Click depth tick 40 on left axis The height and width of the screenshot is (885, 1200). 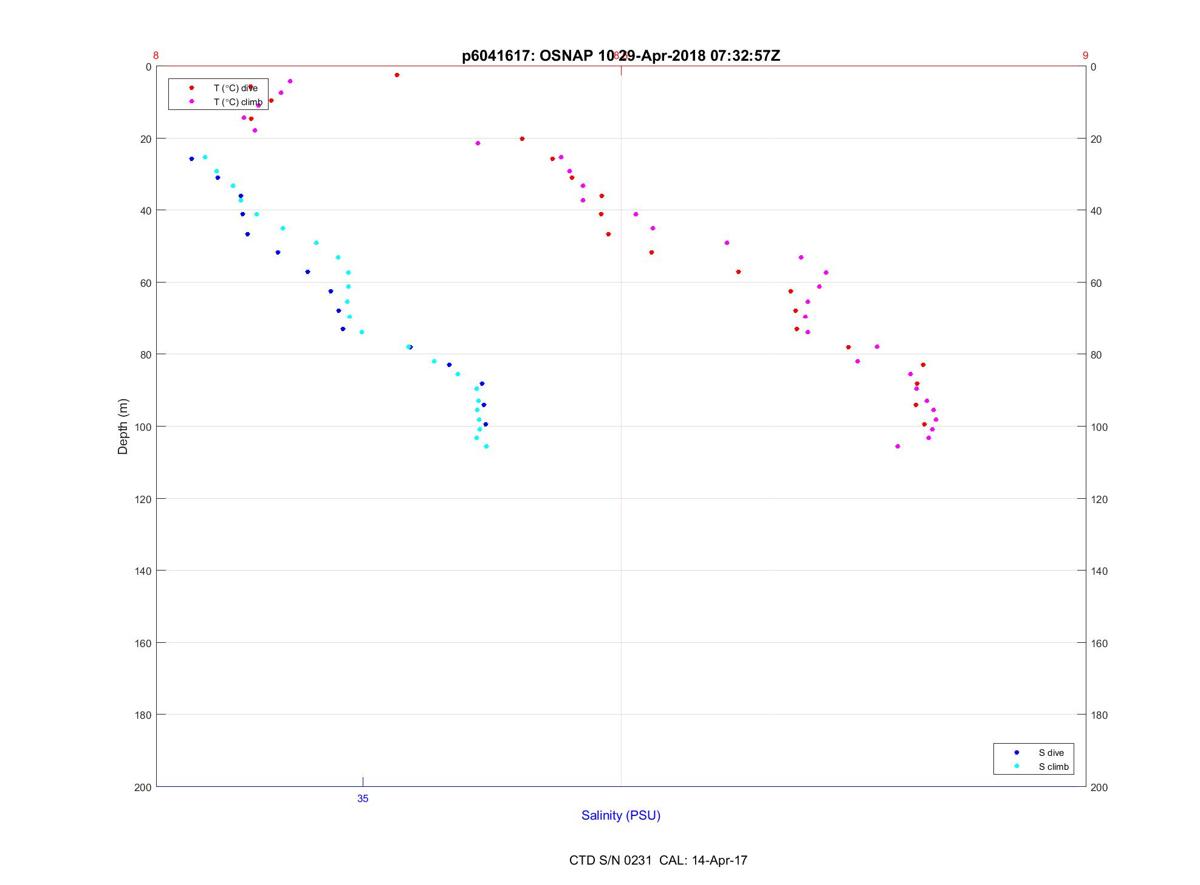[x=145, y=211]
